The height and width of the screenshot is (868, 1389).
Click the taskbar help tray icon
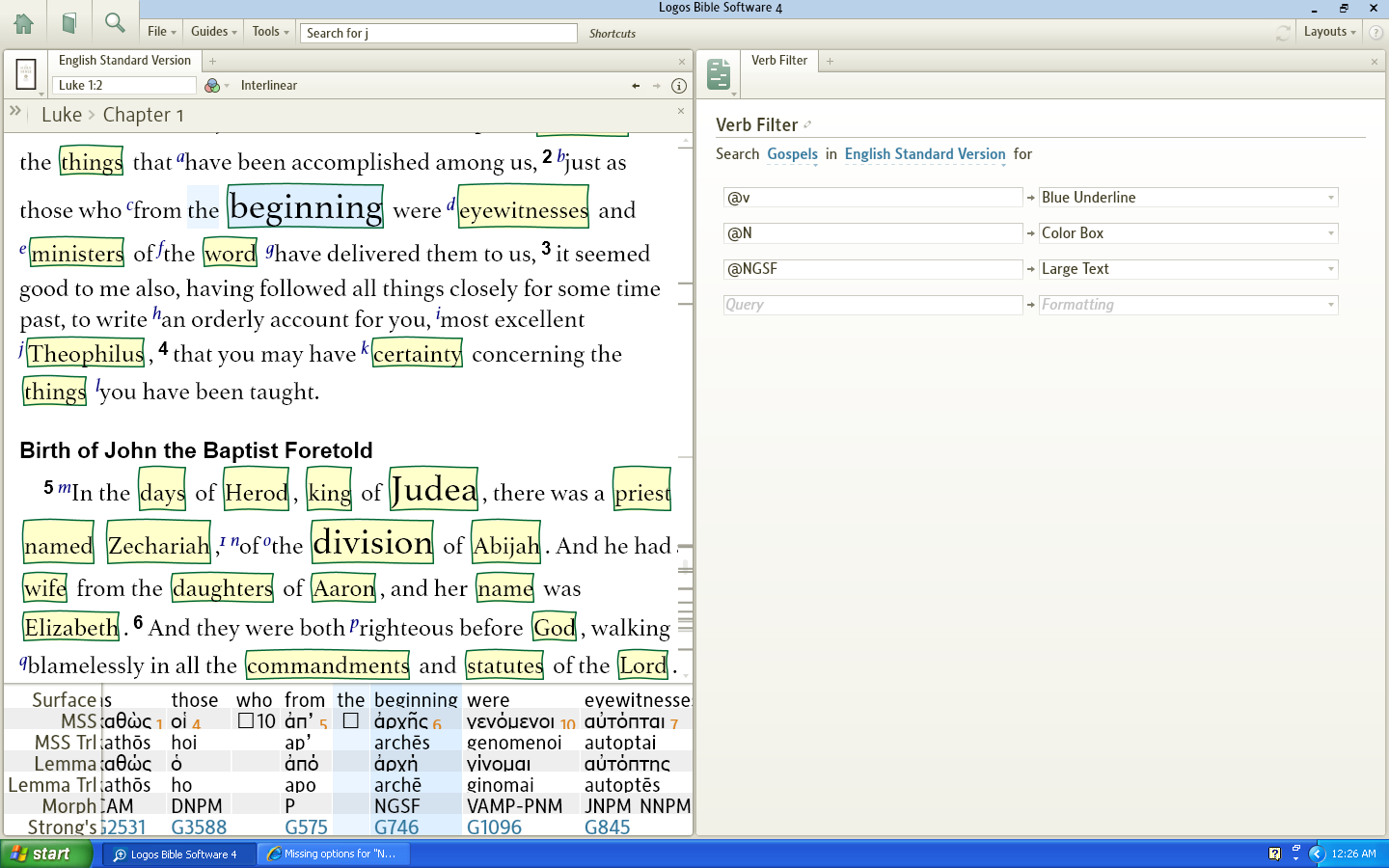(1274, 854)
